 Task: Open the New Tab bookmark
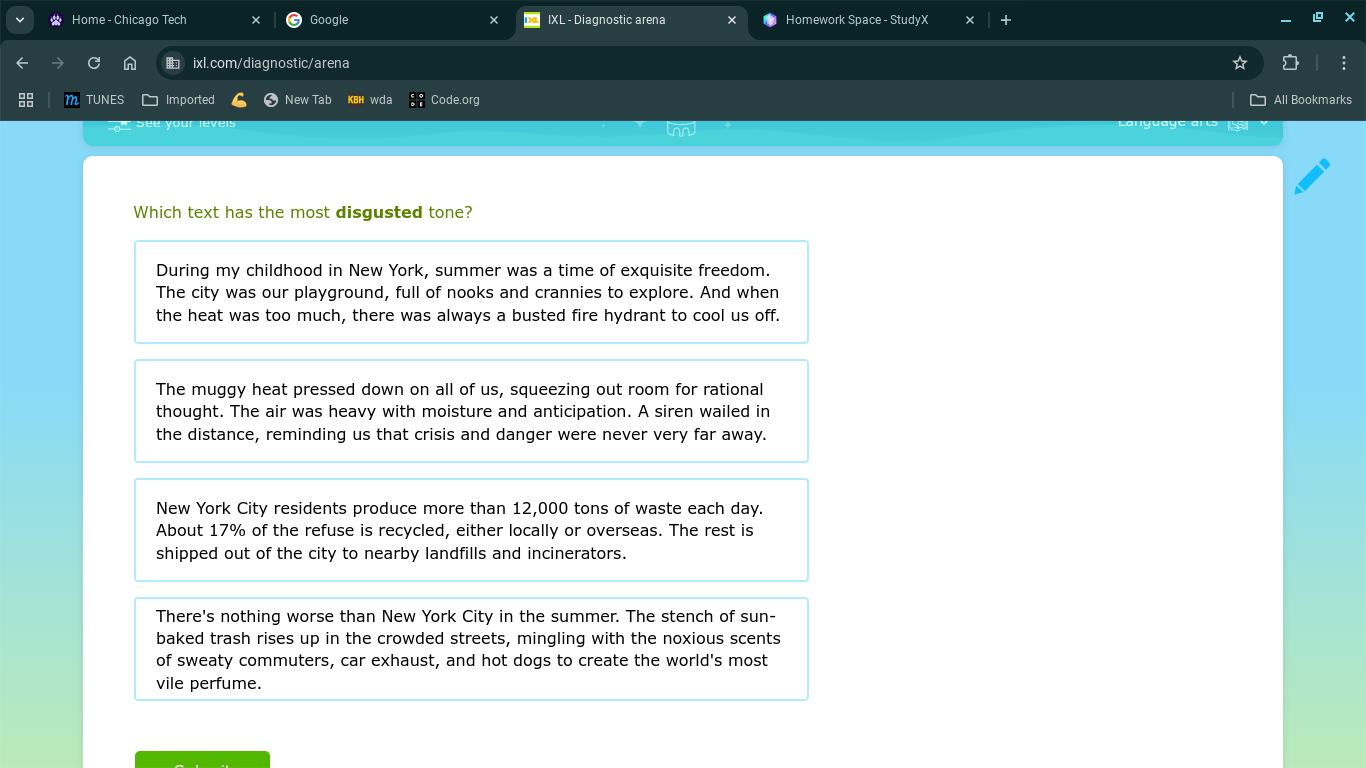tap(297, 100)
